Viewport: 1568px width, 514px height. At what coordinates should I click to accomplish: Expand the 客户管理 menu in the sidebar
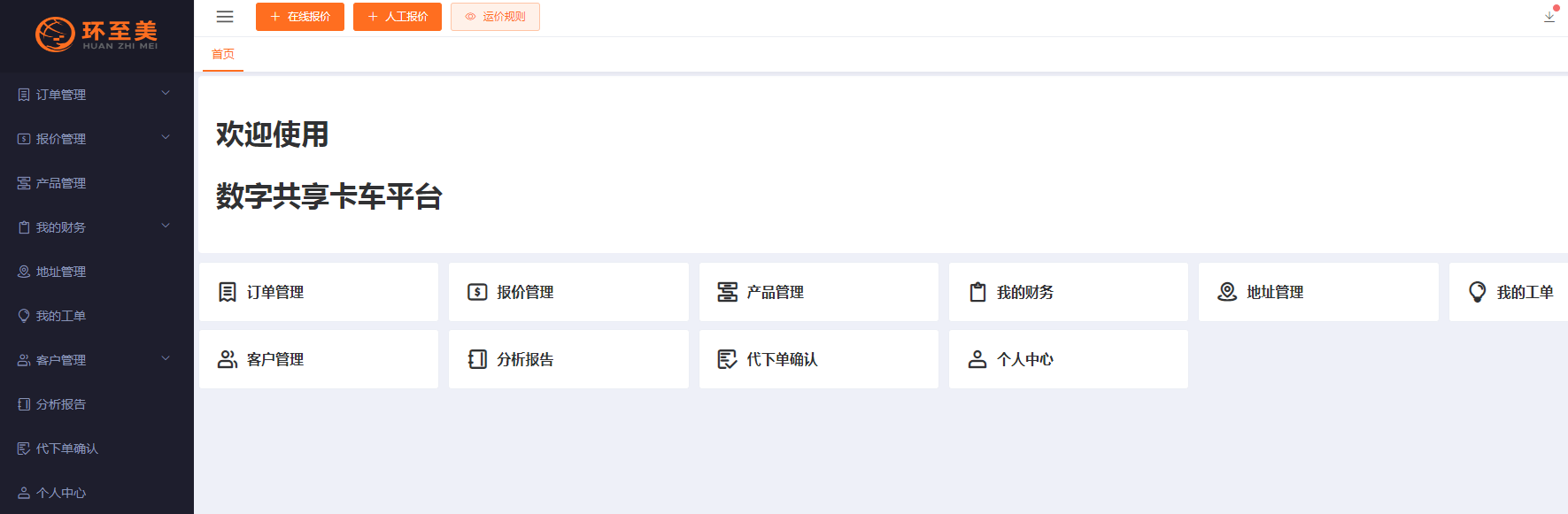pyautogui.click(x=165, y=359)
